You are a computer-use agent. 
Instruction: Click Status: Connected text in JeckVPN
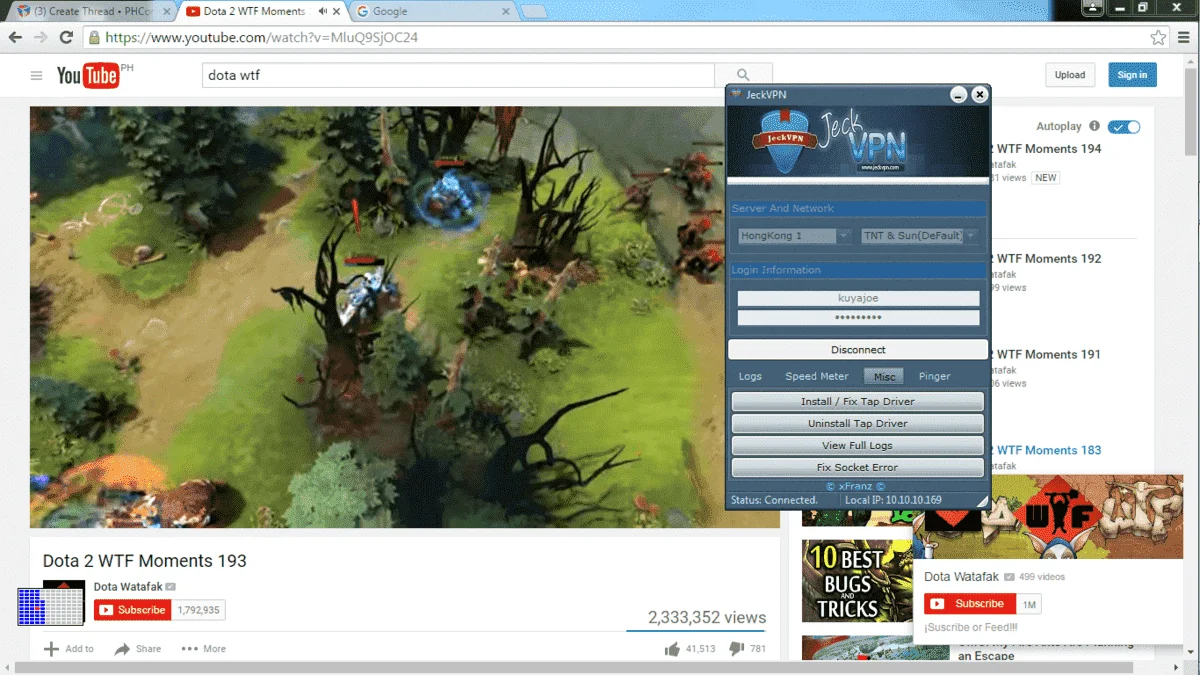coord(774,500)
